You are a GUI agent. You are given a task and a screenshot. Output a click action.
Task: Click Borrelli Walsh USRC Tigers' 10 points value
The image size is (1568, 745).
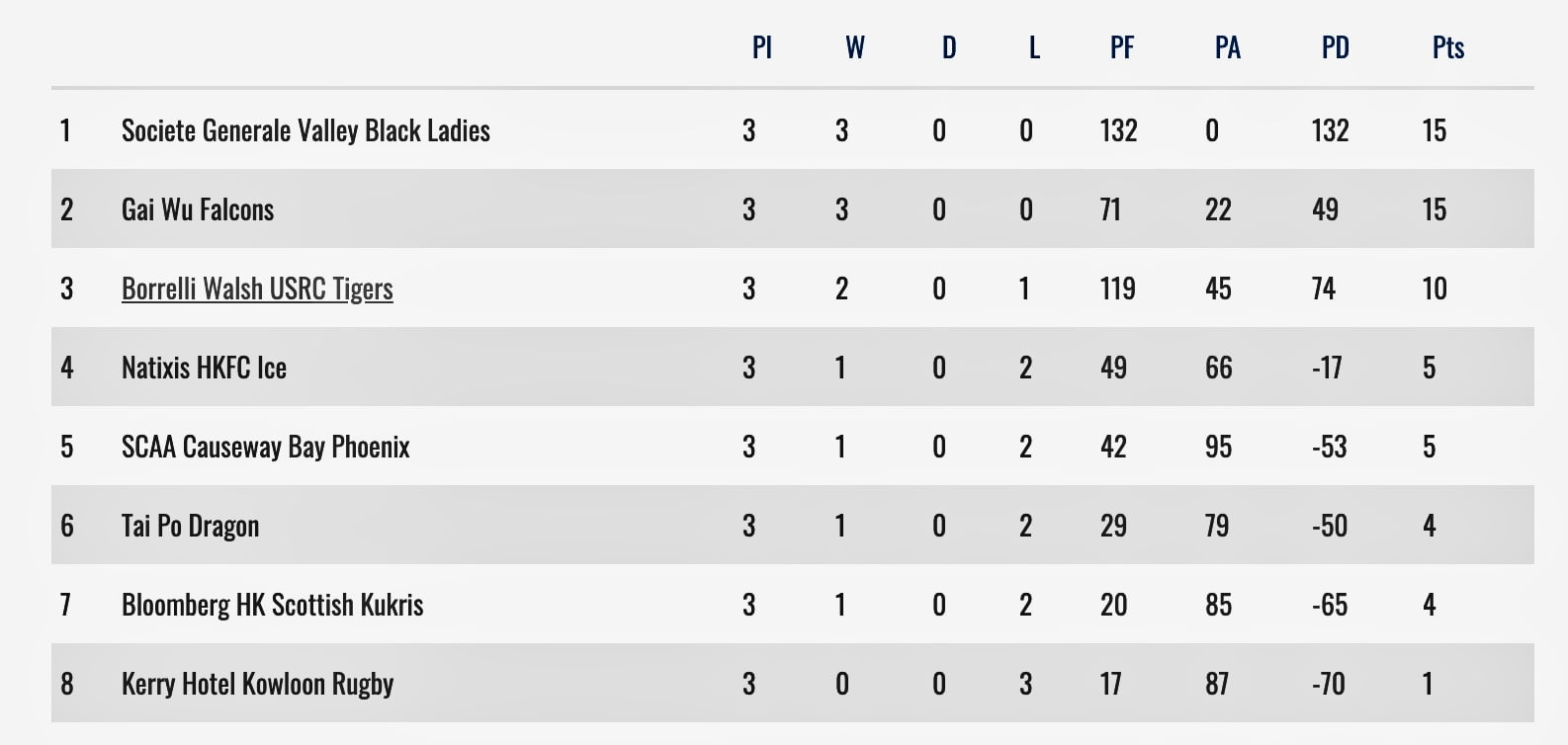[x=1435, y=289]
